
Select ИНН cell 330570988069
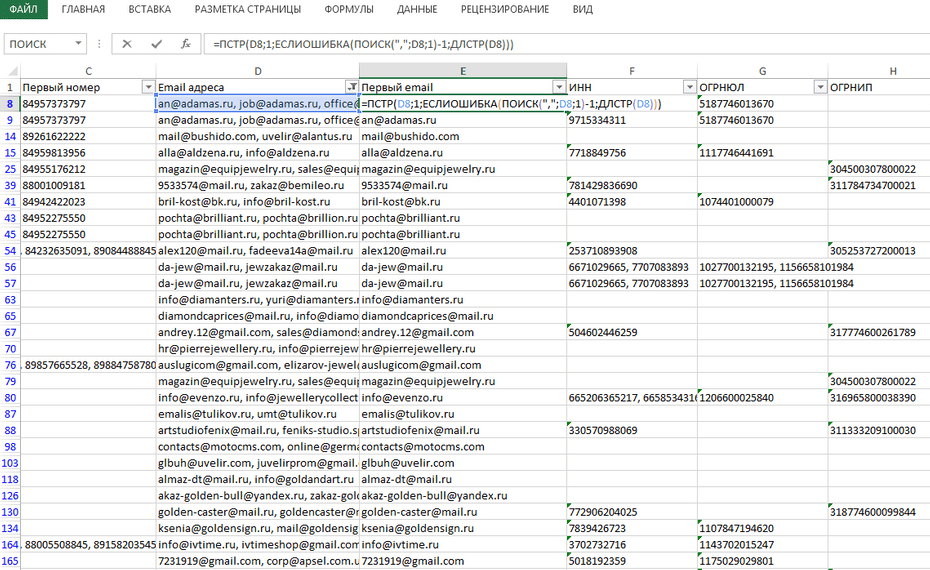[x=632, y=430]
